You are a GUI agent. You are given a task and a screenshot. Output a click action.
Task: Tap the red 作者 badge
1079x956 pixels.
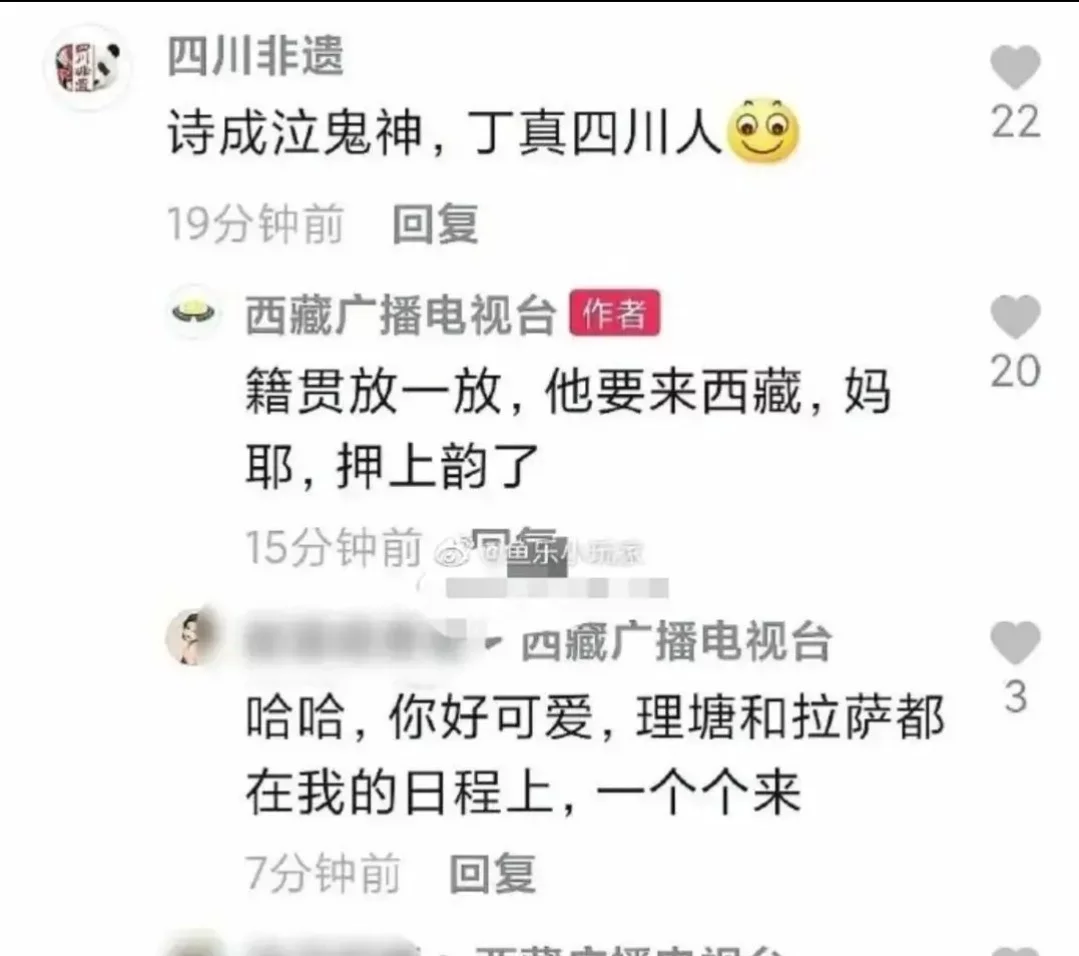[x=615, y=313]
